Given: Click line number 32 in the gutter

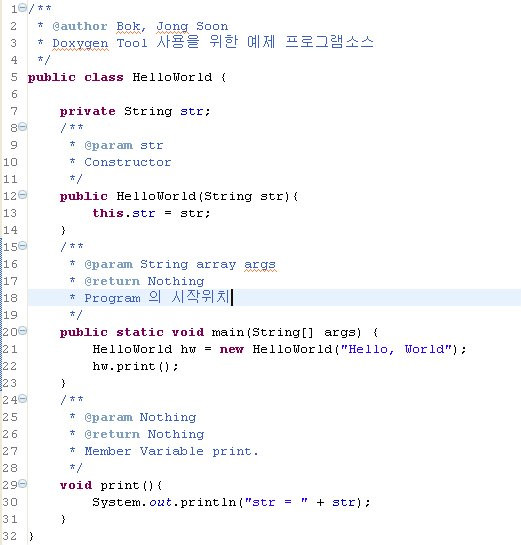Looking at the screenshot, I should tap(9, 536).
